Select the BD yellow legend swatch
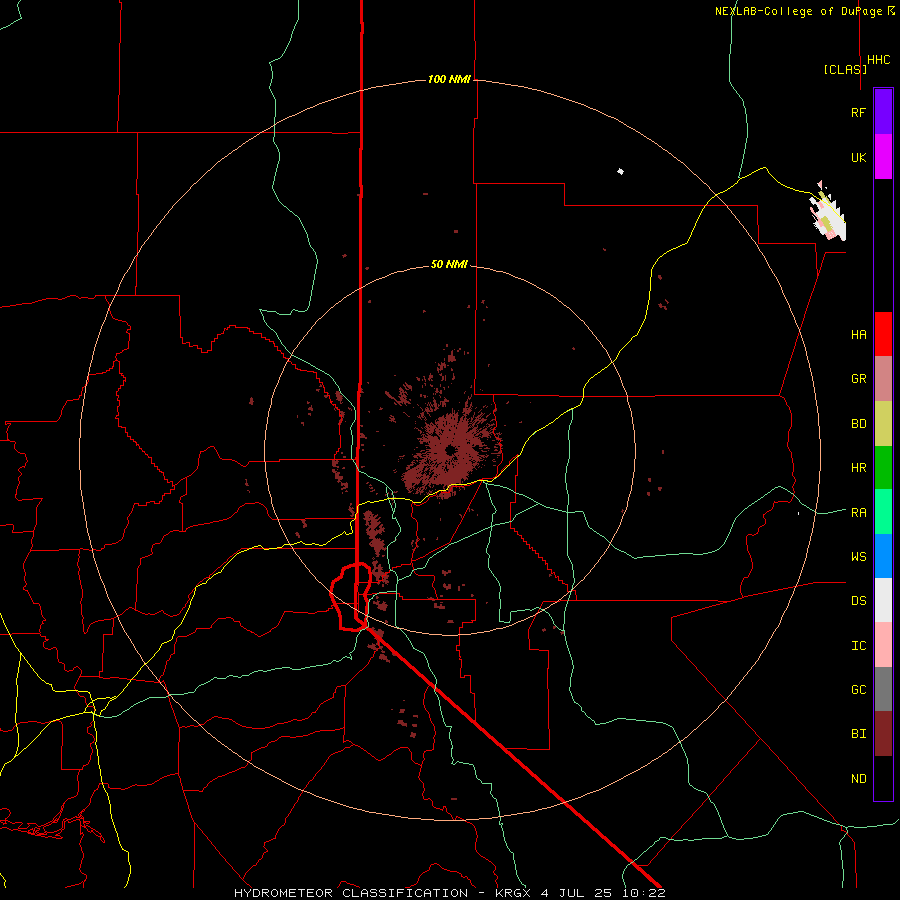The width and height of the screenshot is (900, 900). tap(883, 423)
